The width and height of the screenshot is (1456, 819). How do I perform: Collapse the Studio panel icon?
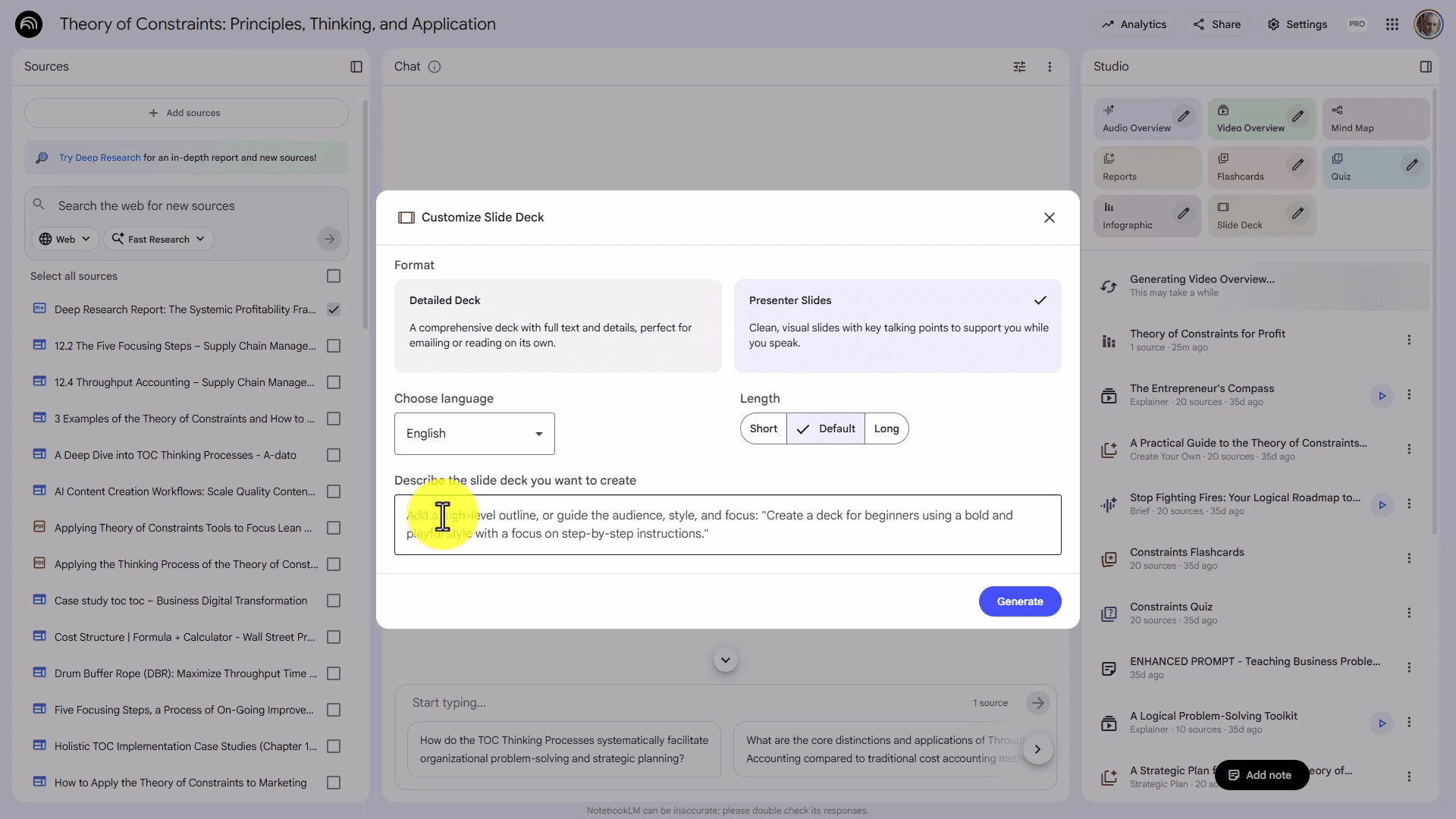(x=1426, y=67)
